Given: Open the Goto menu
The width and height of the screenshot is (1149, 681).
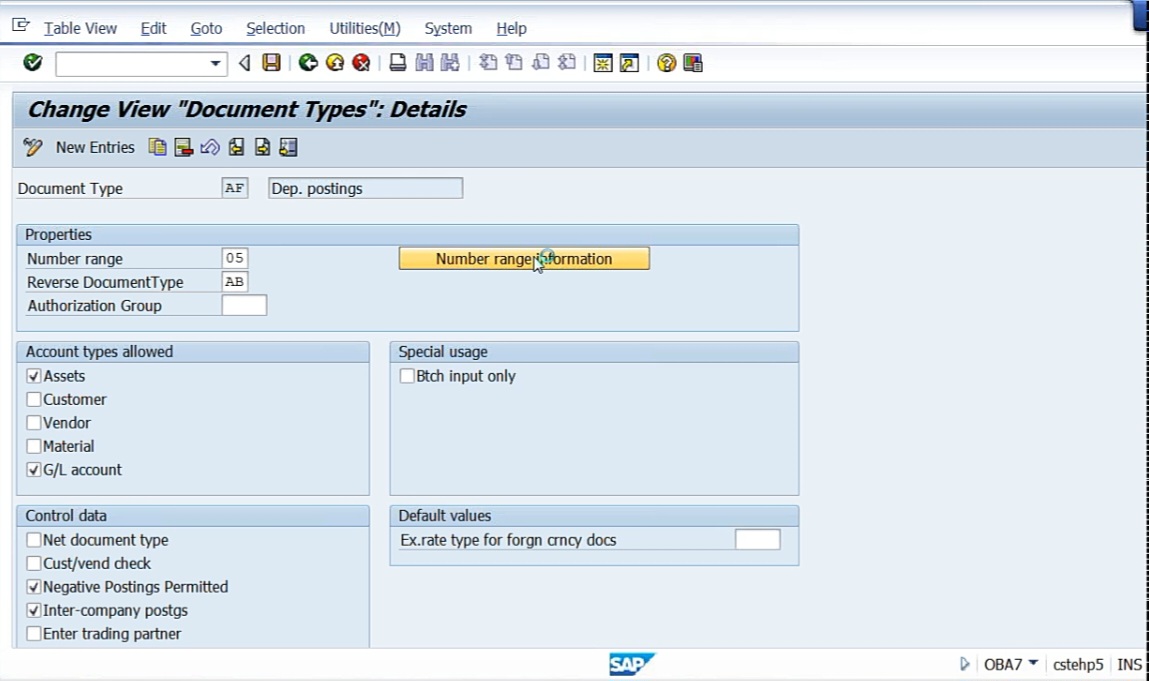Looking at the screenshot, I should 206,29.
